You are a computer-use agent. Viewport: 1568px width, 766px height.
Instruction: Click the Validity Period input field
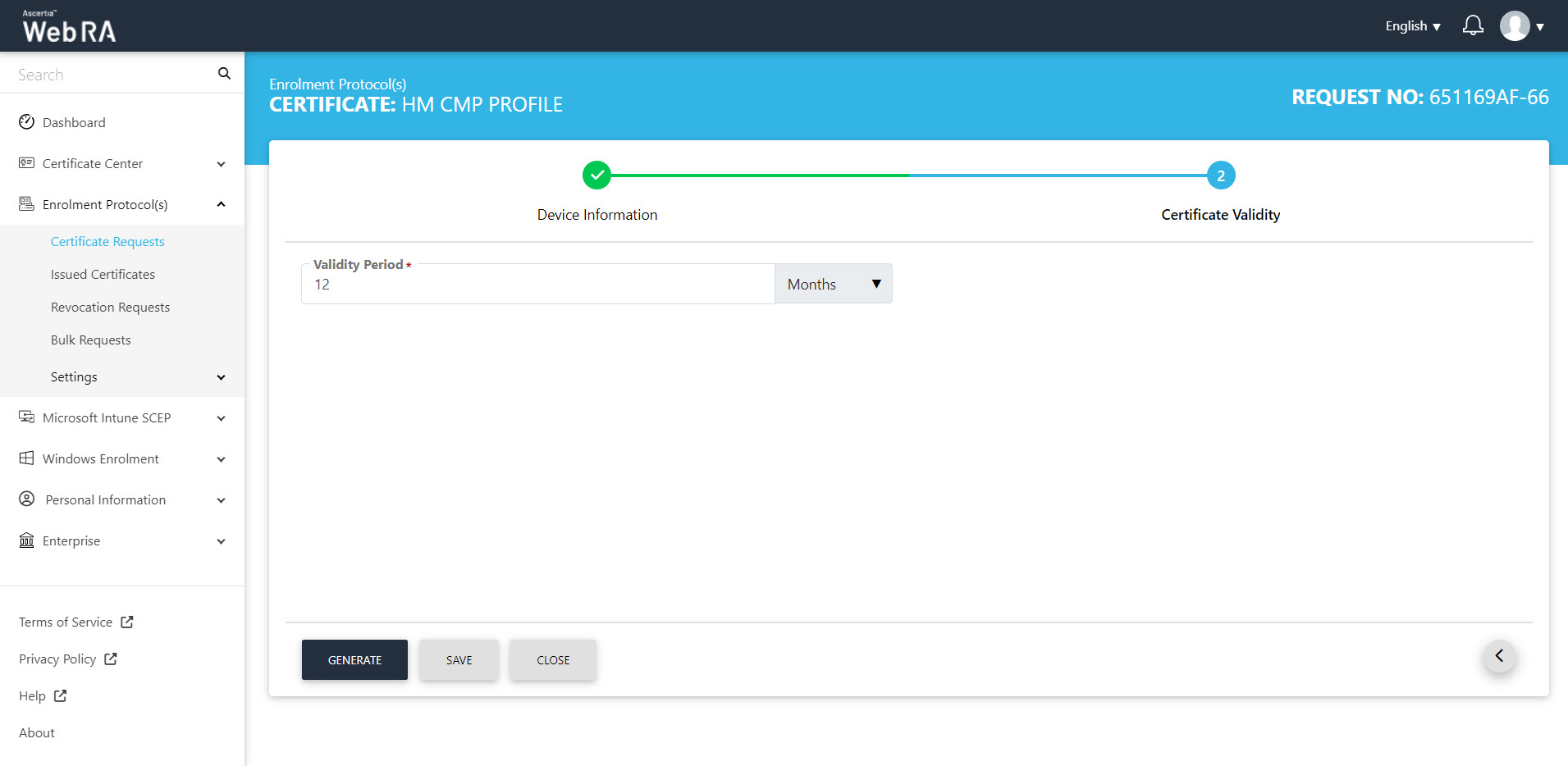537,285
